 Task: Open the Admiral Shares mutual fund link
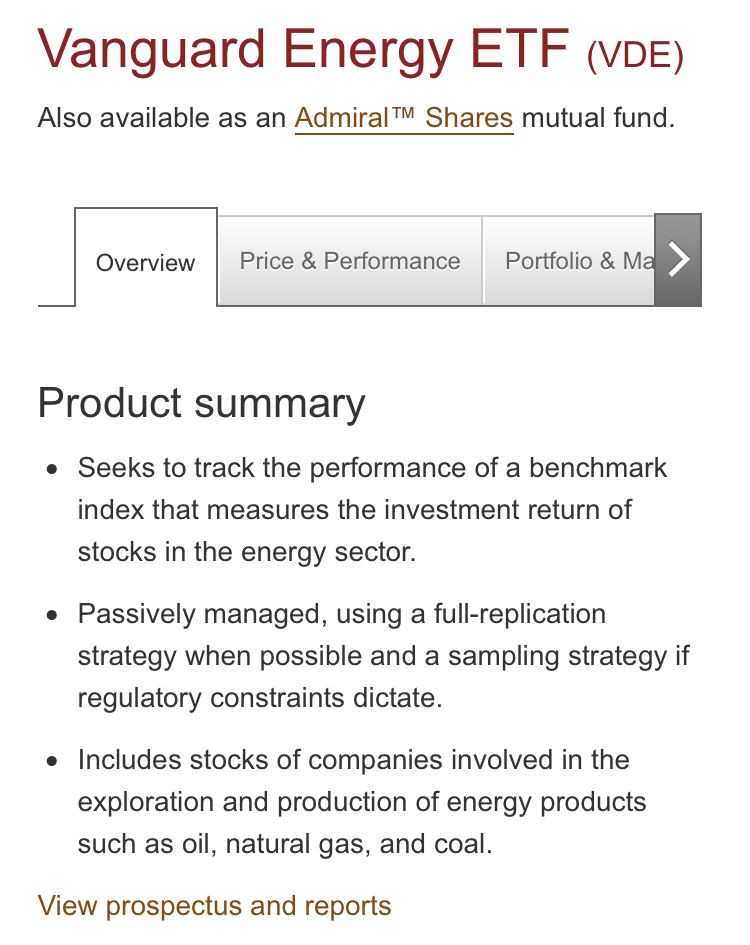403,118
